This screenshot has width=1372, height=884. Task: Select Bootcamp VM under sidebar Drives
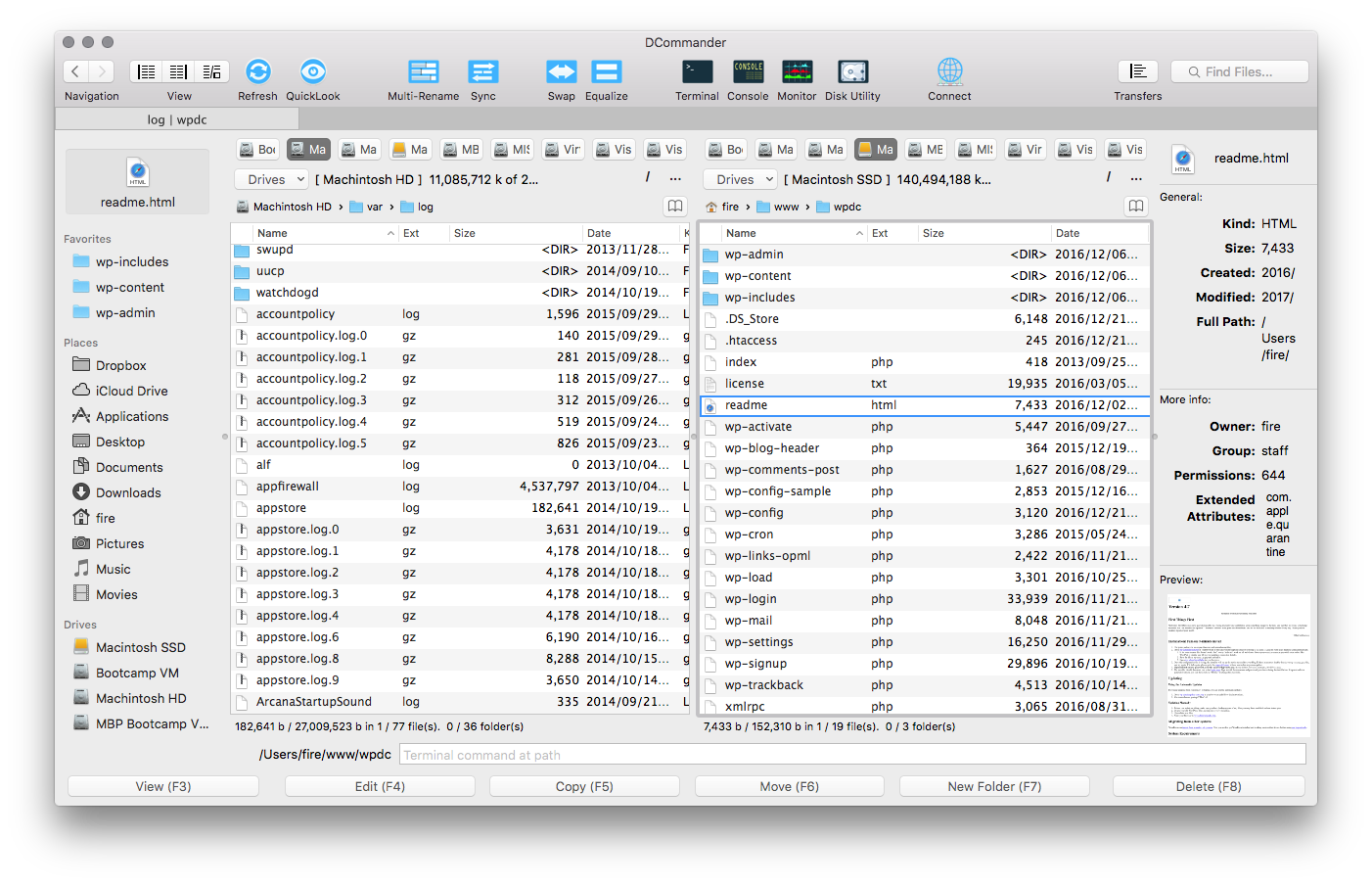point(137,673)
